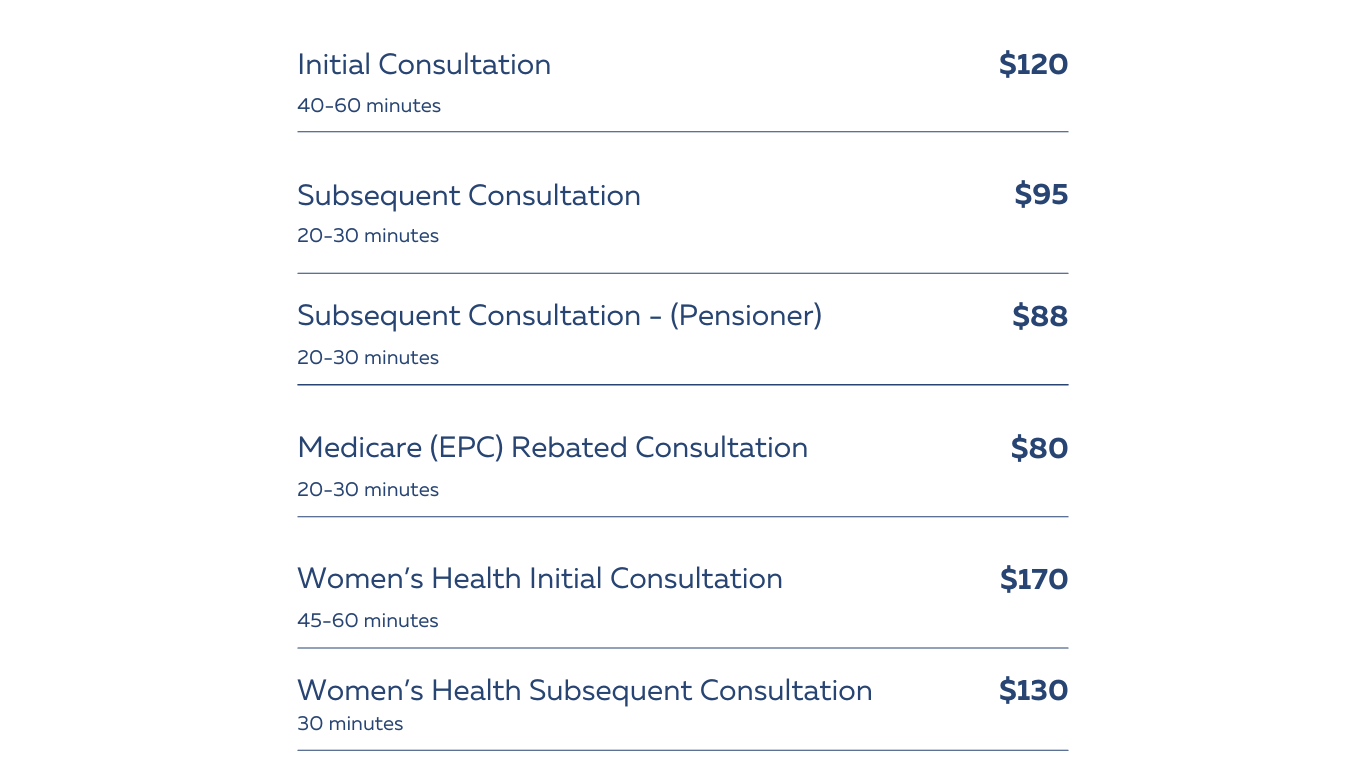Click the Initial Consultation heading
This screenshot has width=1366, height=768.
tap(424, 65)
